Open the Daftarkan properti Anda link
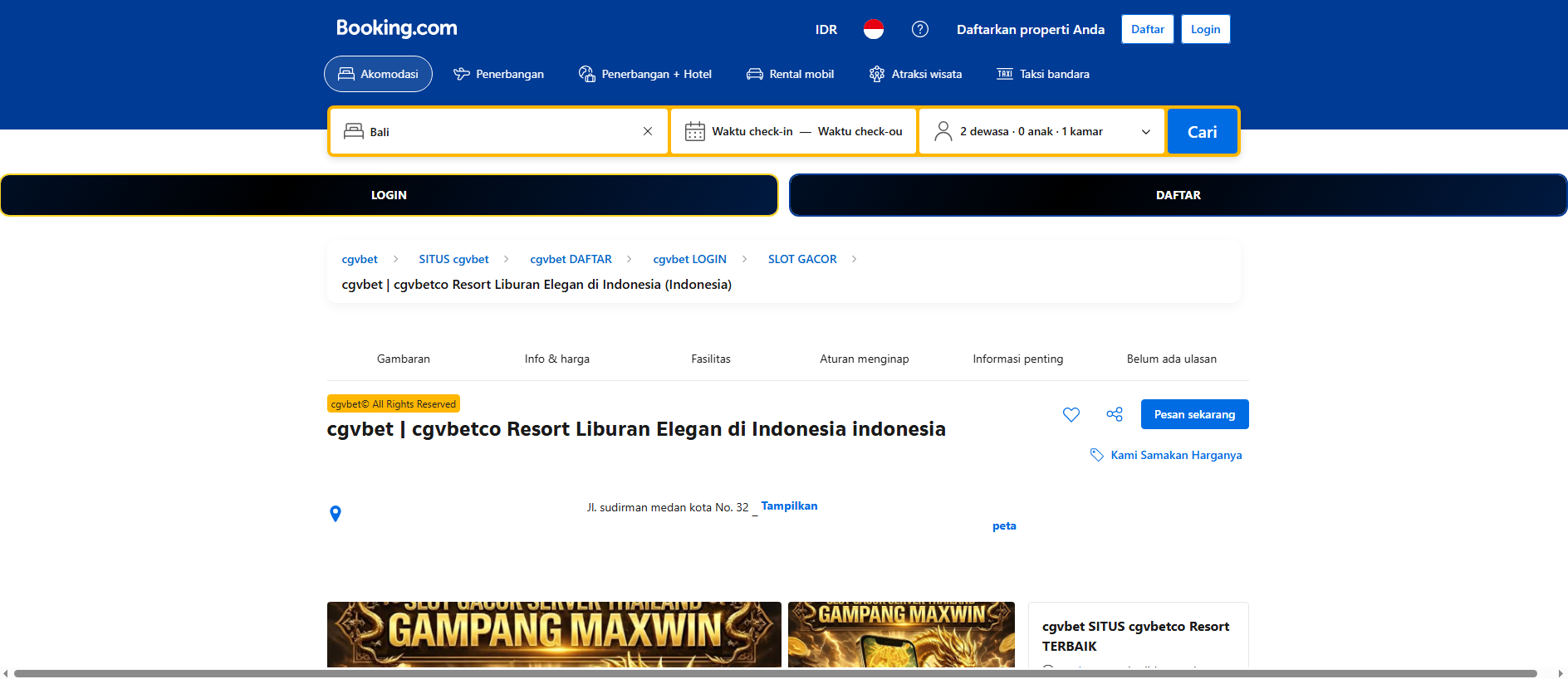The width and height of the screenshot is (1568, 679). point(1031,29)
